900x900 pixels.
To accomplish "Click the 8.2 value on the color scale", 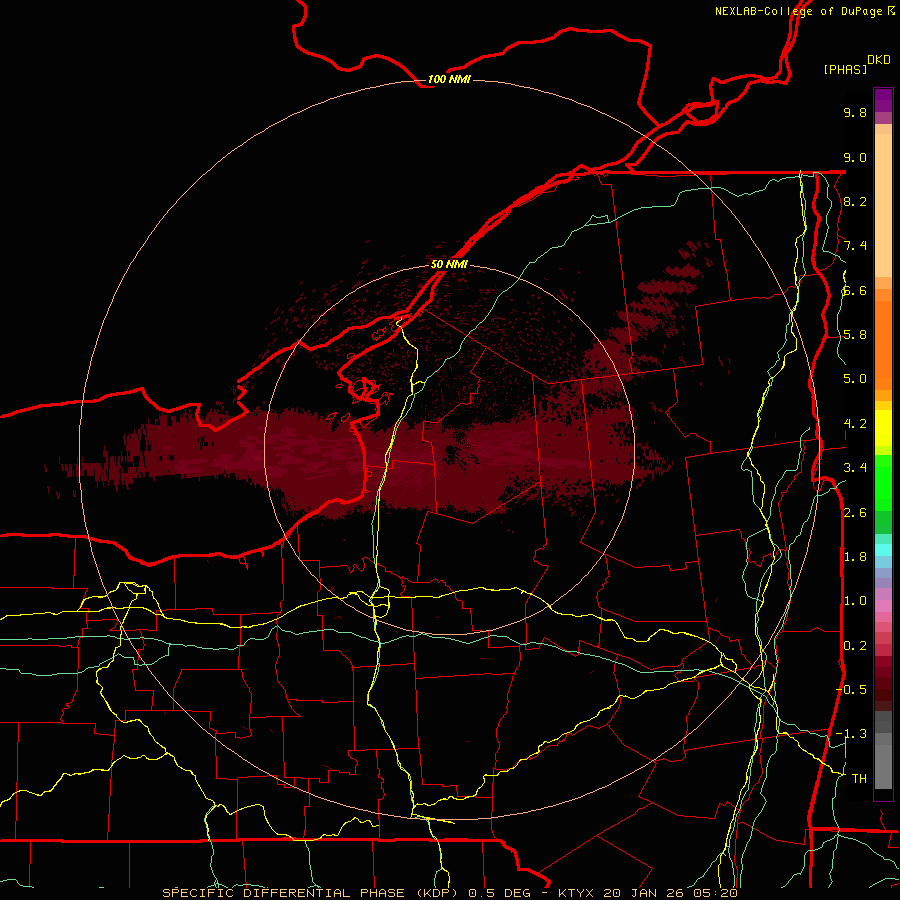I will (x=855, y=201).
